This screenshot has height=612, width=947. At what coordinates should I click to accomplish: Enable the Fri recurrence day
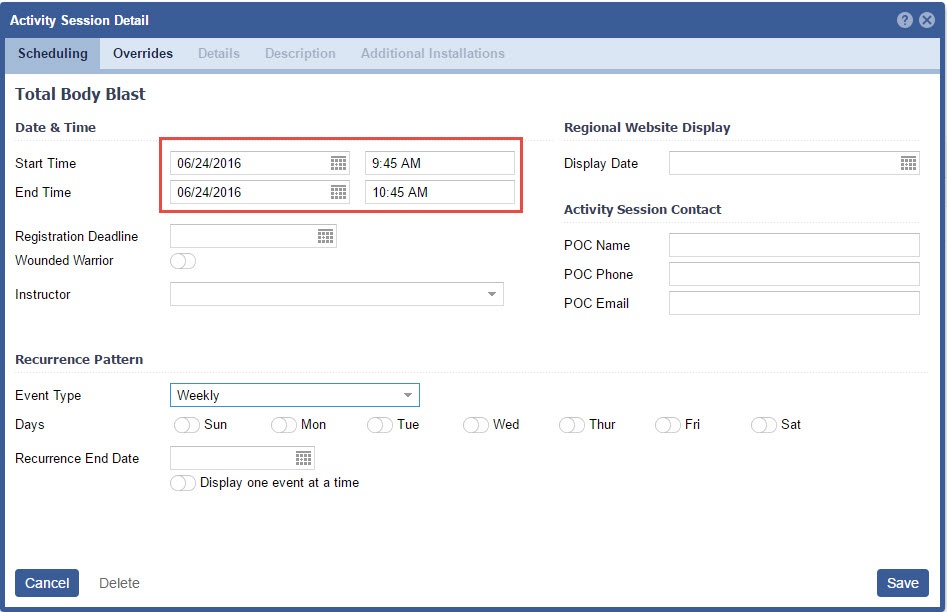coord(668,425)
